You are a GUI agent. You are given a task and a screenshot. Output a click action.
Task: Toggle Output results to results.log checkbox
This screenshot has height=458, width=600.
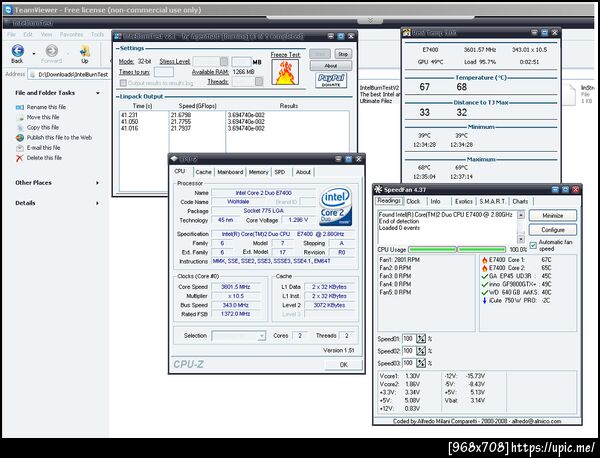pyautogui.click(x=123, y=83)
